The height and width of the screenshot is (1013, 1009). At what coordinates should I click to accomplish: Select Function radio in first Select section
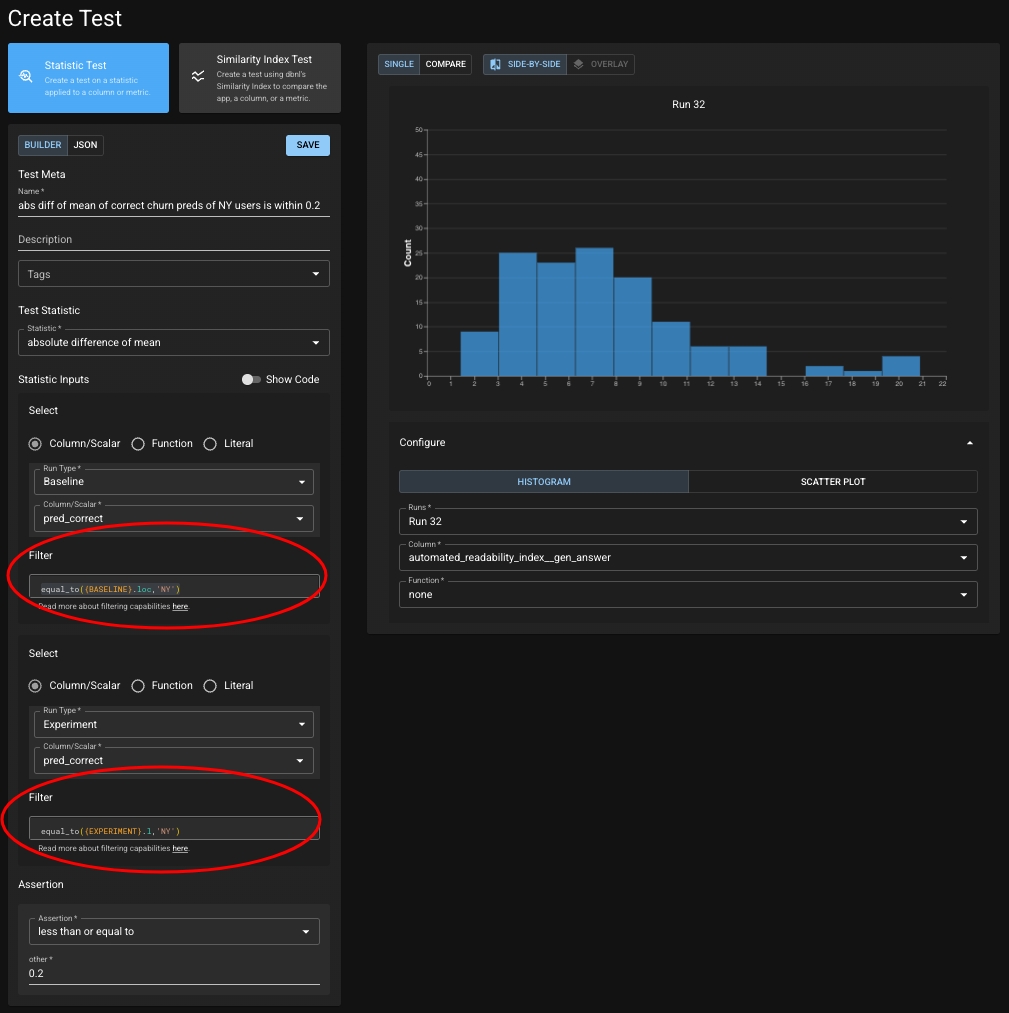pyautogui.click(x=139, y=444)
